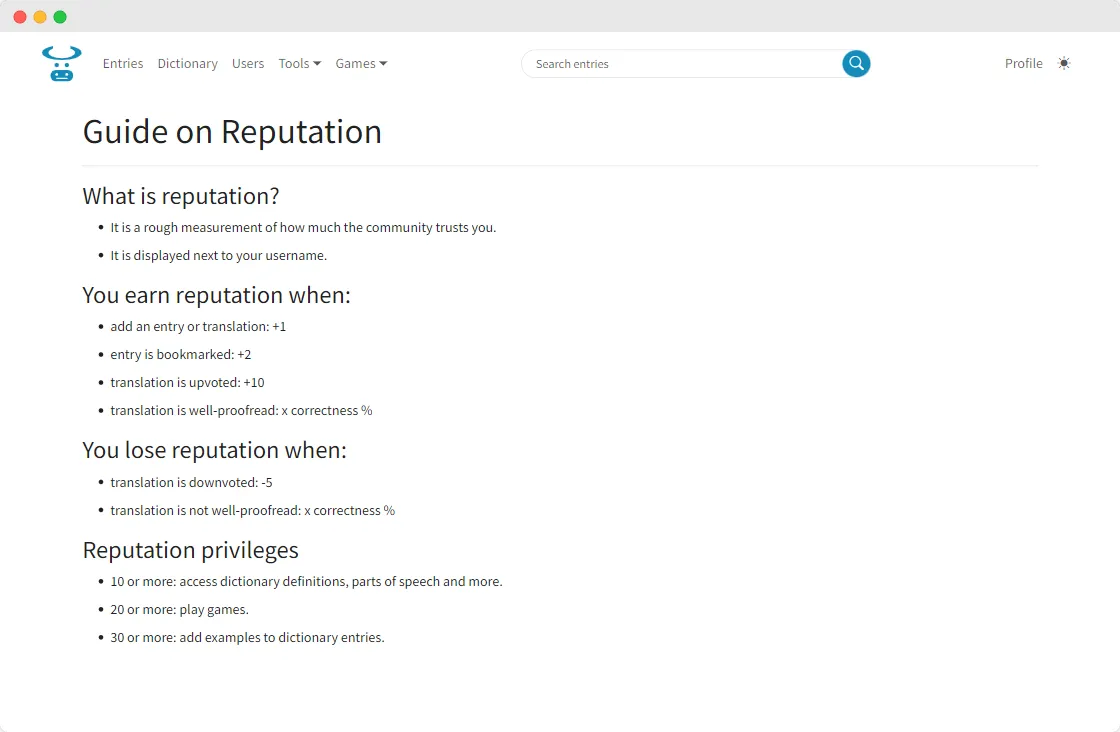1120x732 pixels.
Task: Click '10 or more: access dictionary definitions' line
Action: click(306, 581)
